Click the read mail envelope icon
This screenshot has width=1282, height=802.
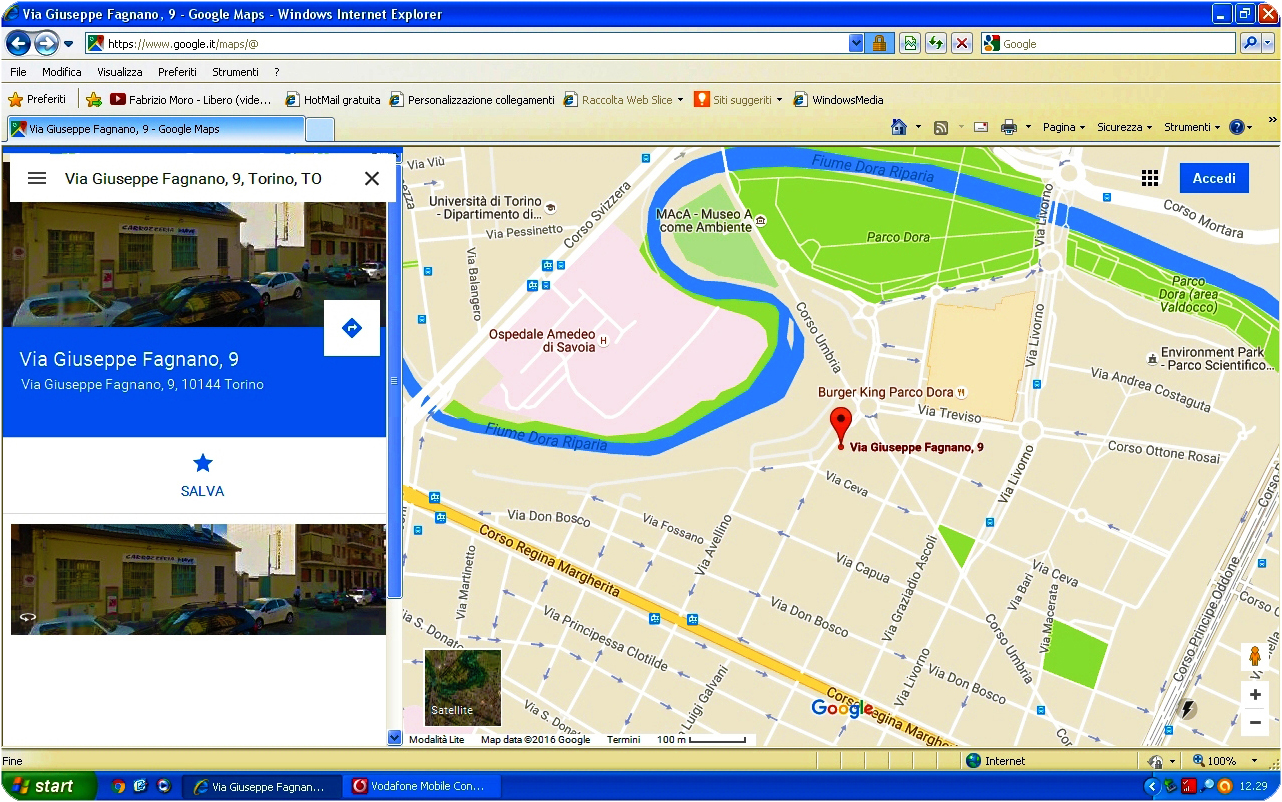point(981,127)
